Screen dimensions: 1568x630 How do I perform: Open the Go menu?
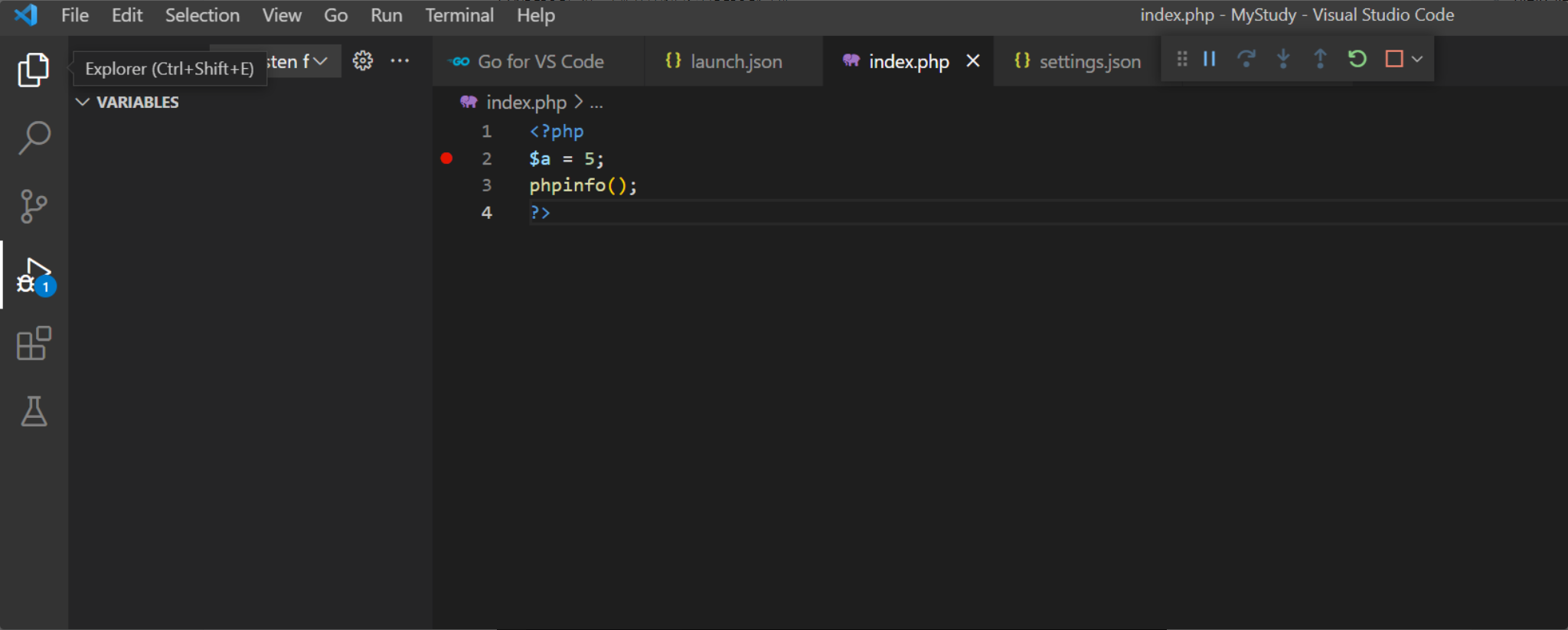(335, 15)
